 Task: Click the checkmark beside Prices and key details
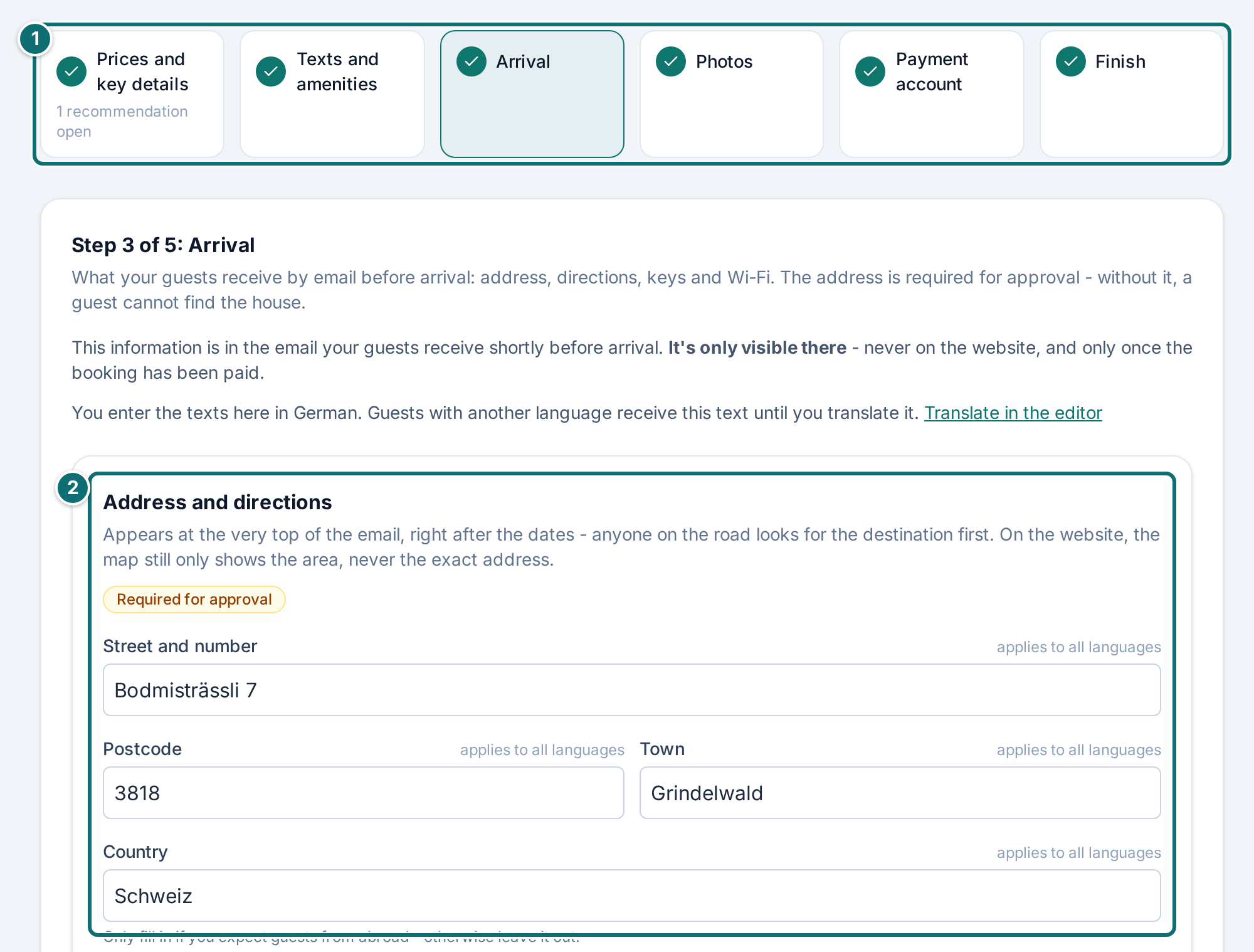click(71, 71)
